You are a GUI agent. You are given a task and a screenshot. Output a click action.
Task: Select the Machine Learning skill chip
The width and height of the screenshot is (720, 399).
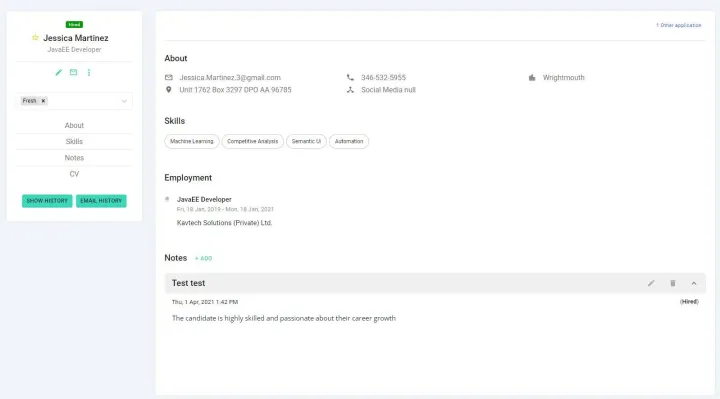point(191,141)
